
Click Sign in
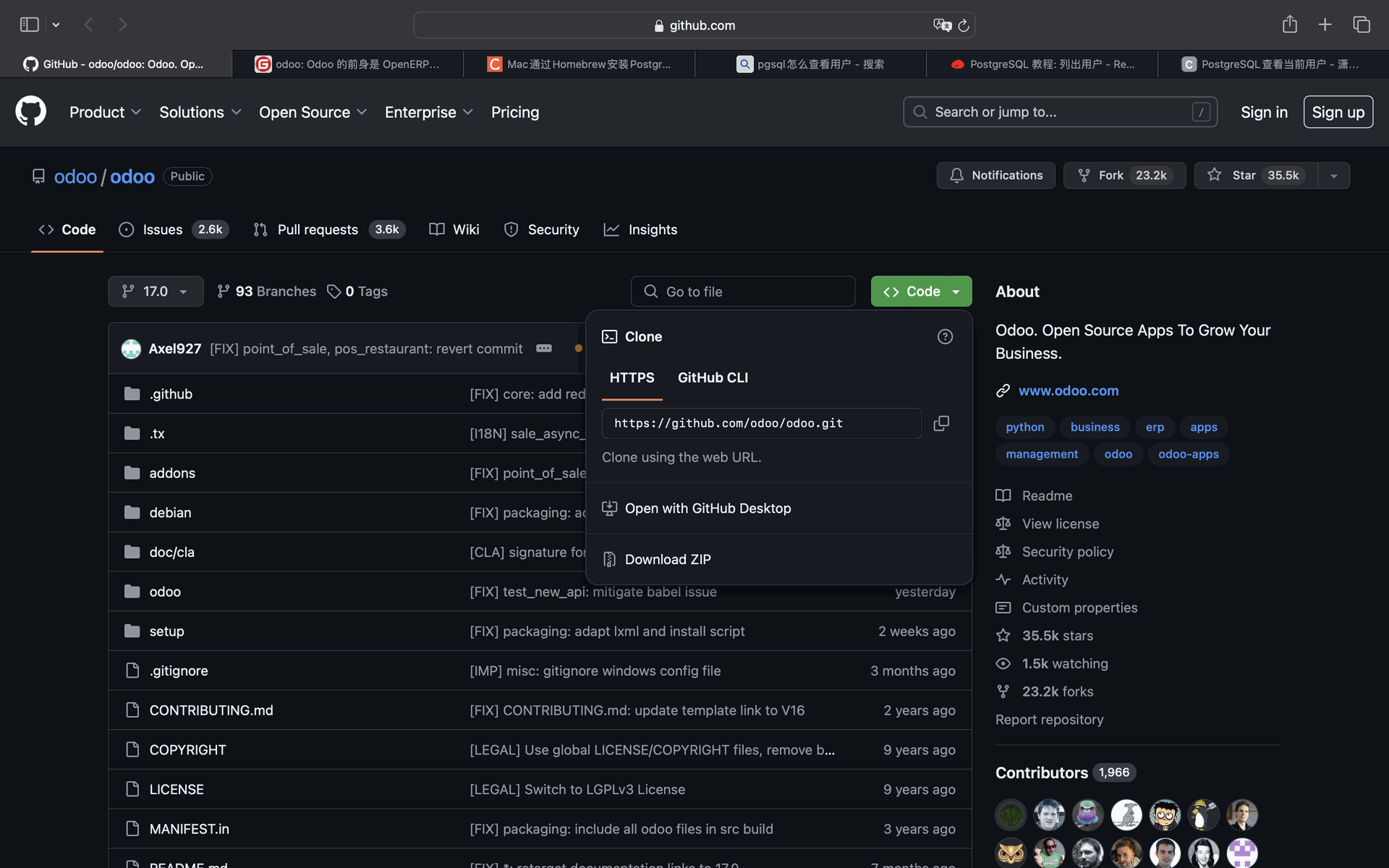coord(1264,112)
